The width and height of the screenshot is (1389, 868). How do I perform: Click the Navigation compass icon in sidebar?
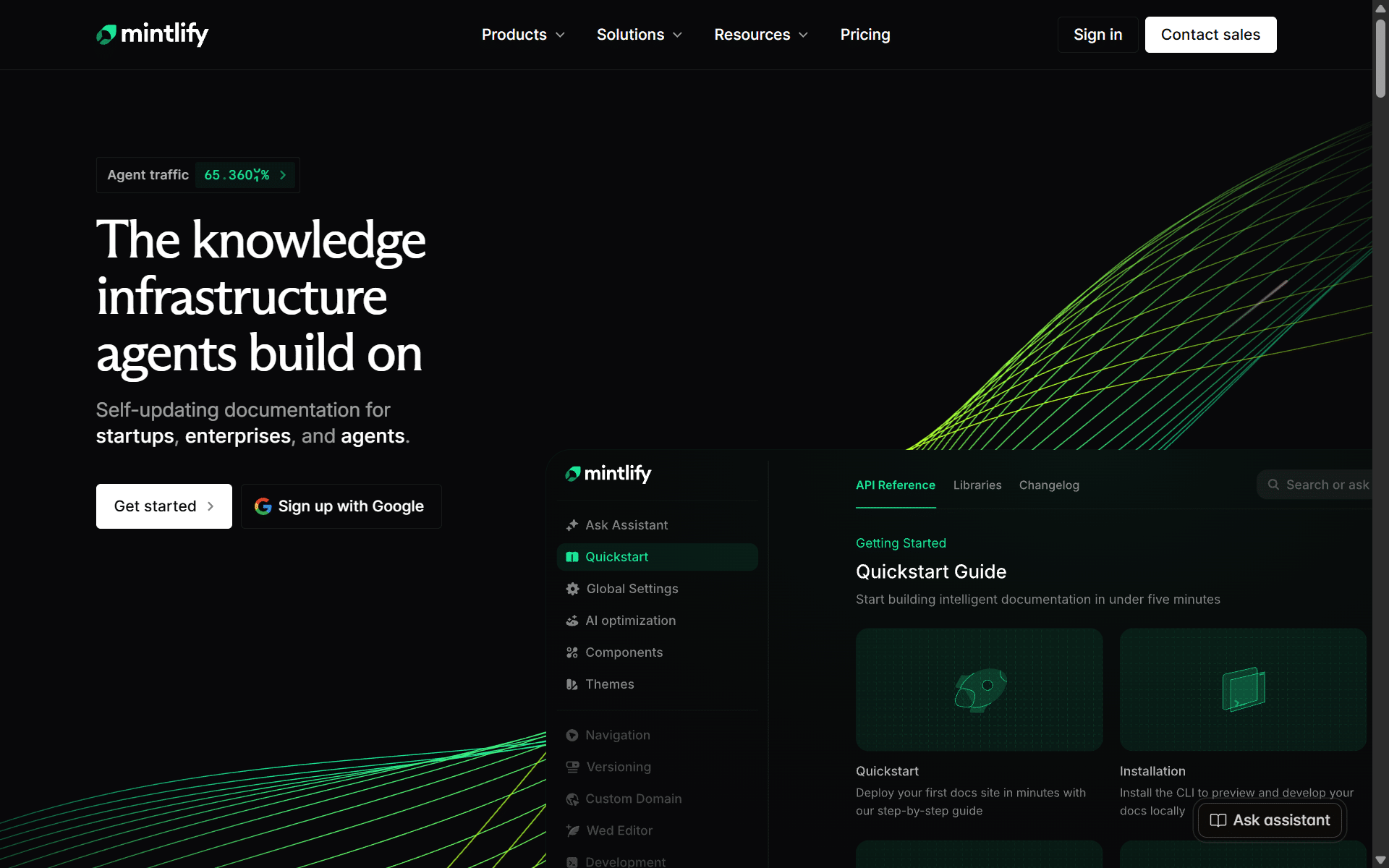572,735
